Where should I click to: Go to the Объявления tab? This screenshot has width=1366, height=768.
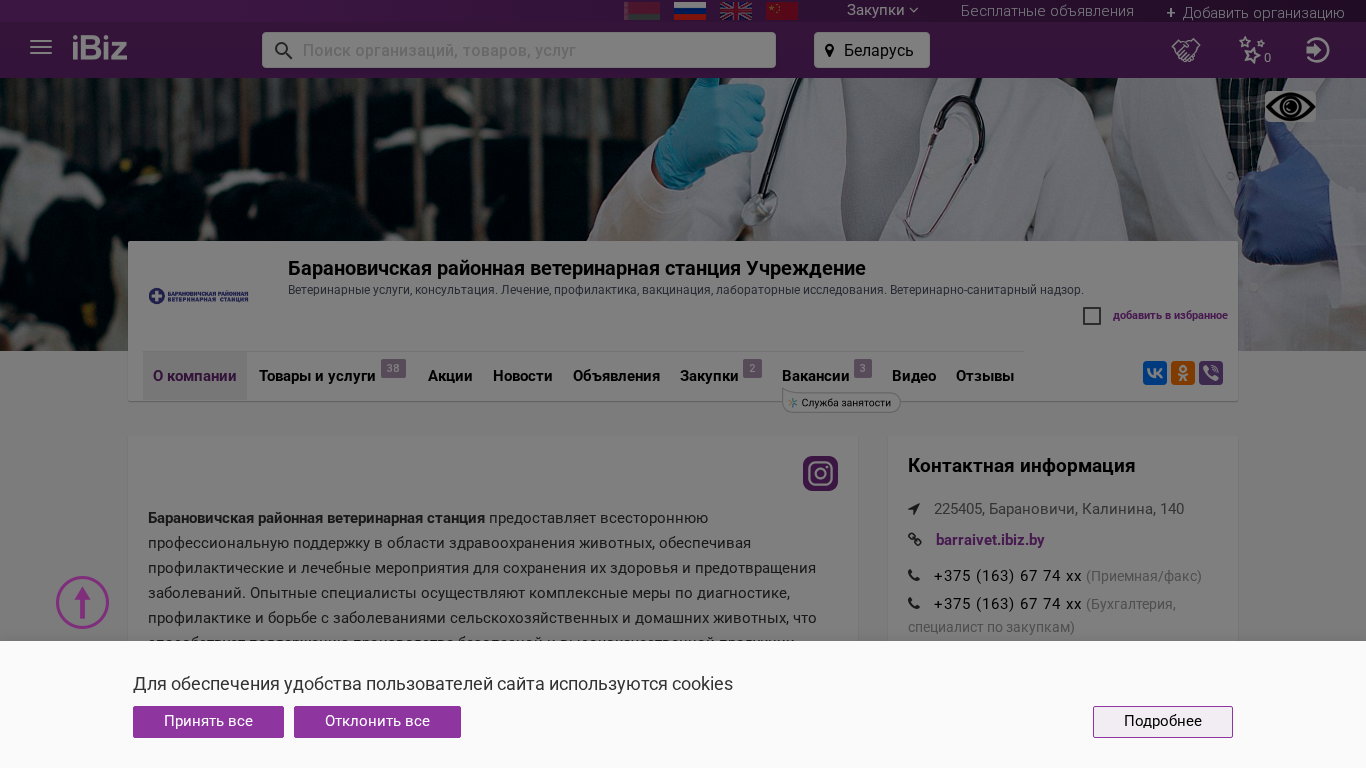pos(616,376)
